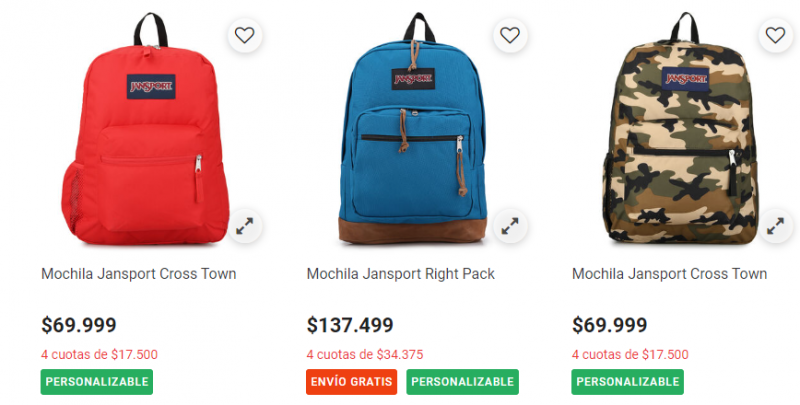Viewport: 800px width, 405px height.
Task: Open the blue Jansport Right Pack photo
Action: pos(412,128)
